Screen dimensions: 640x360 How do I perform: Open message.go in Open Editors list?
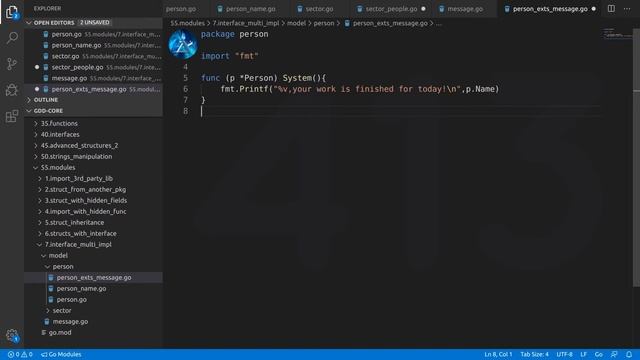(93, 78)
